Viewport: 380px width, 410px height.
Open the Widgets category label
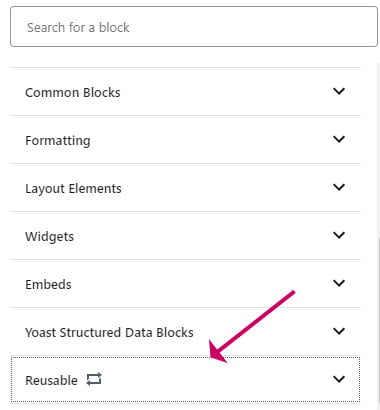(x=49, y=237)
